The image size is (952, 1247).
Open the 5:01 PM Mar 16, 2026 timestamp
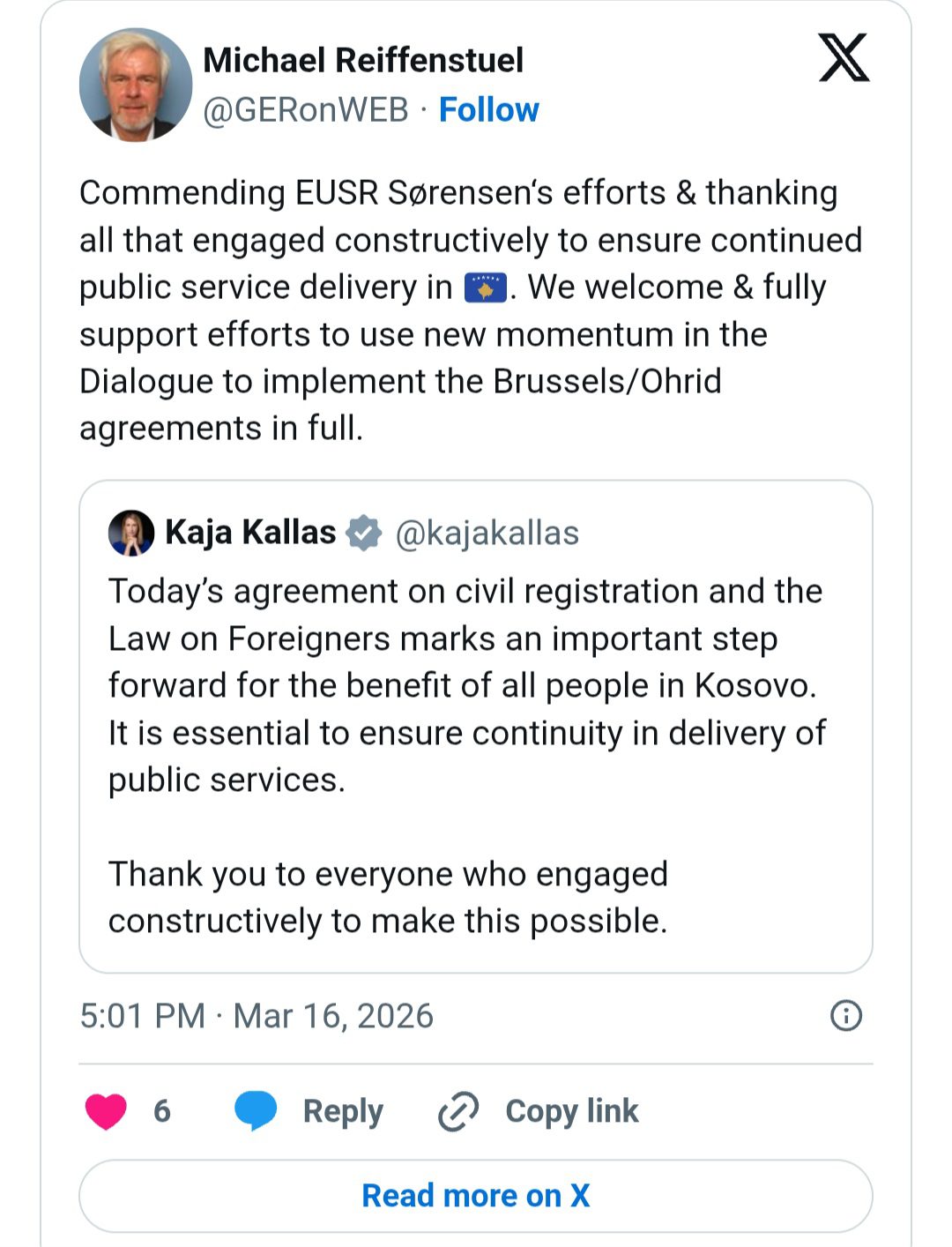(257, 1016)
